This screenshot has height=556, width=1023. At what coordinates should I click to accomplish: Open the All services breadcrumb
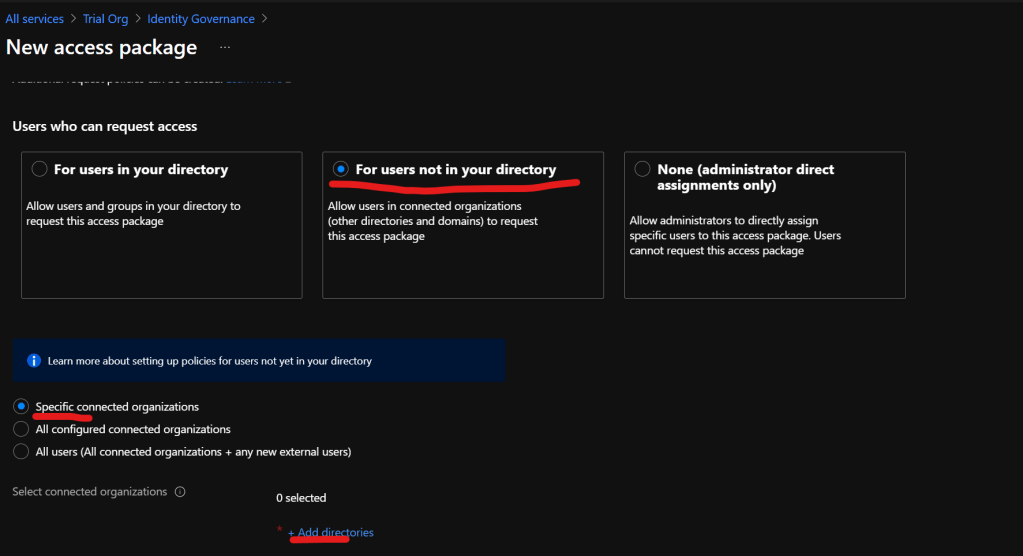click(34, 19)
